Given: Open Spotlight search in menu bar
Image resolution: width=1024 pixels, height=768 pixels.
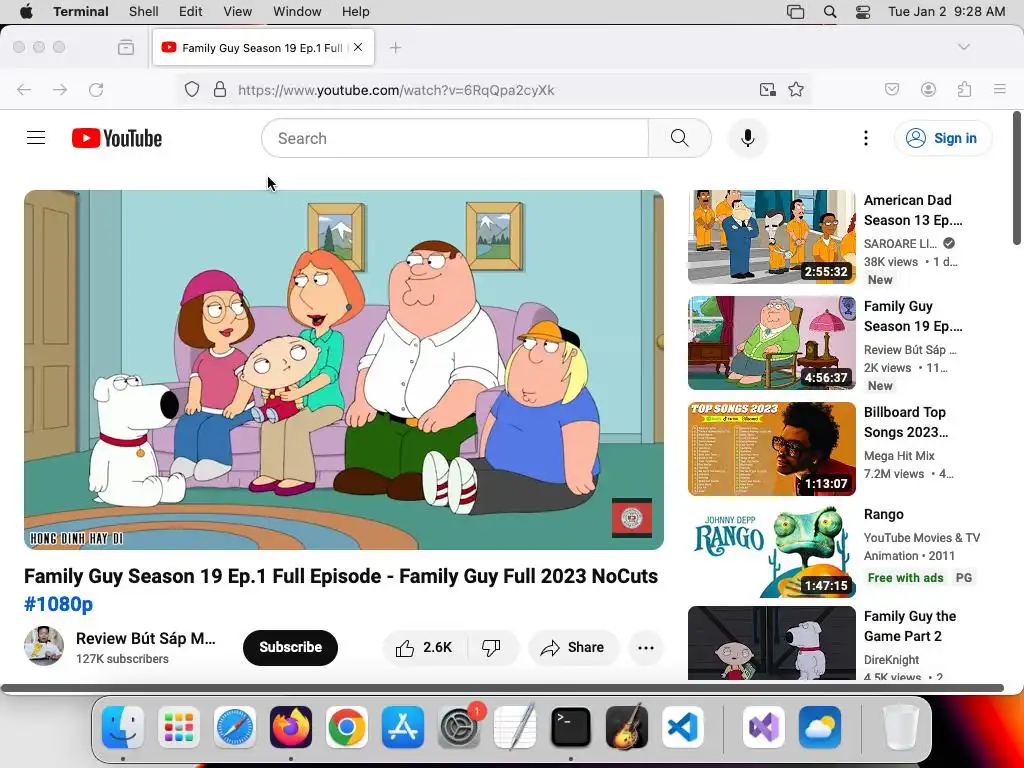Looking at the screenshot, I should pos(830,12).
